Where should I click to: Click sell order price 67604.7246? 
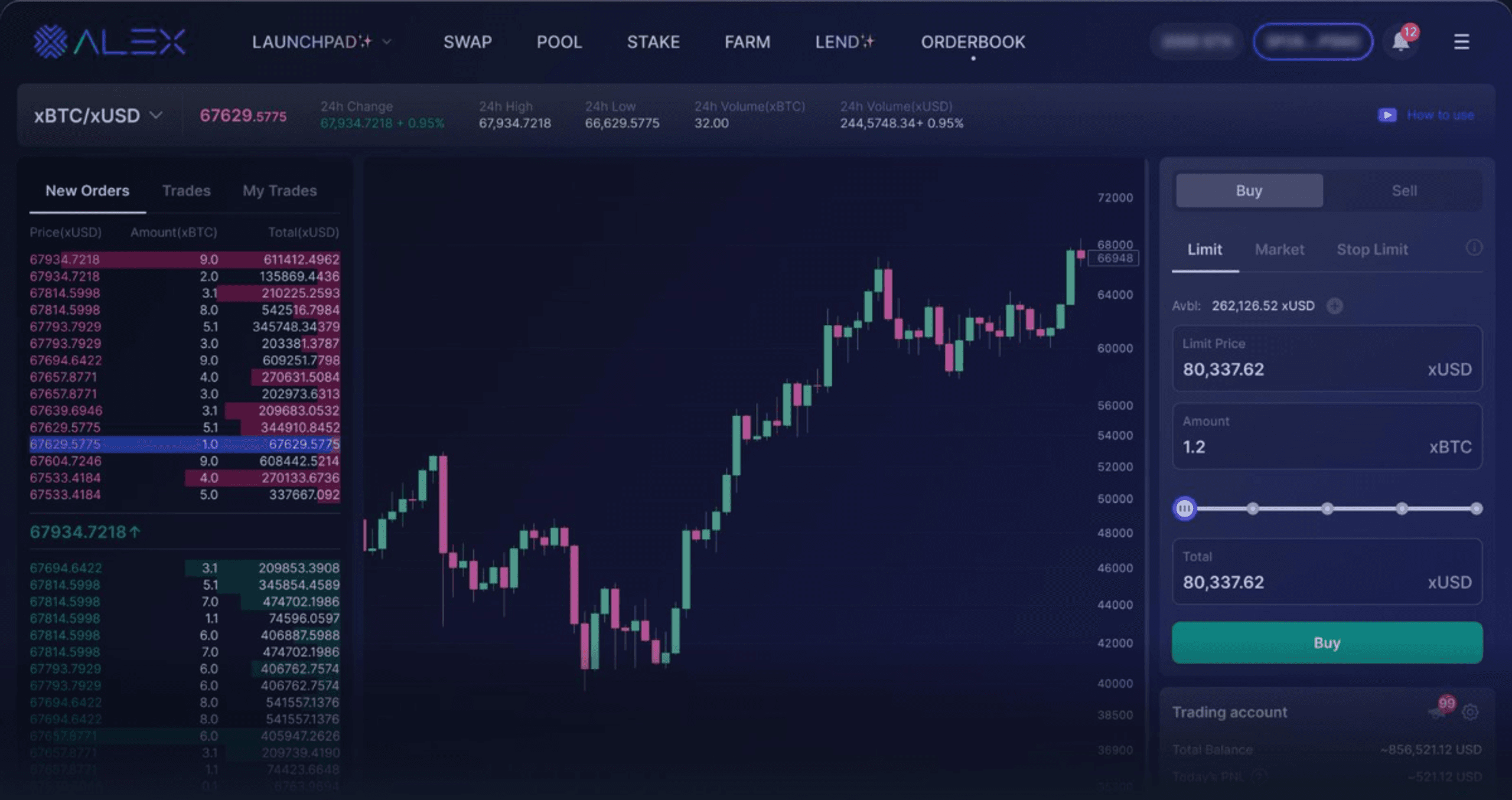[66, 461]
